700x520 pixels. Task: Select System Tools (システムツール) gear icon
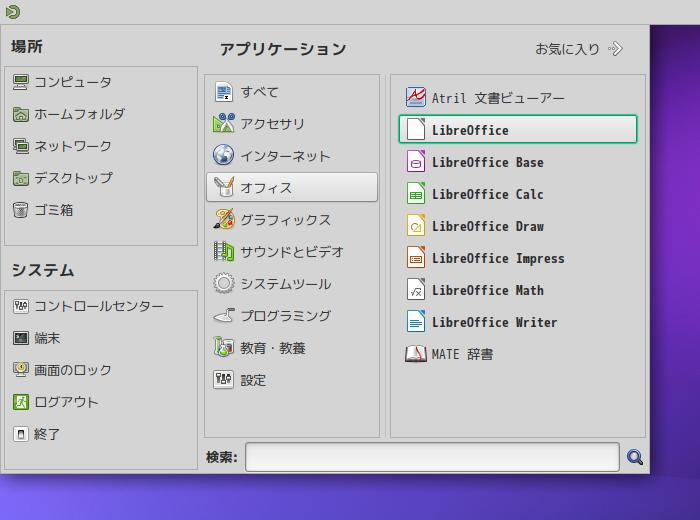pos(224,283)
